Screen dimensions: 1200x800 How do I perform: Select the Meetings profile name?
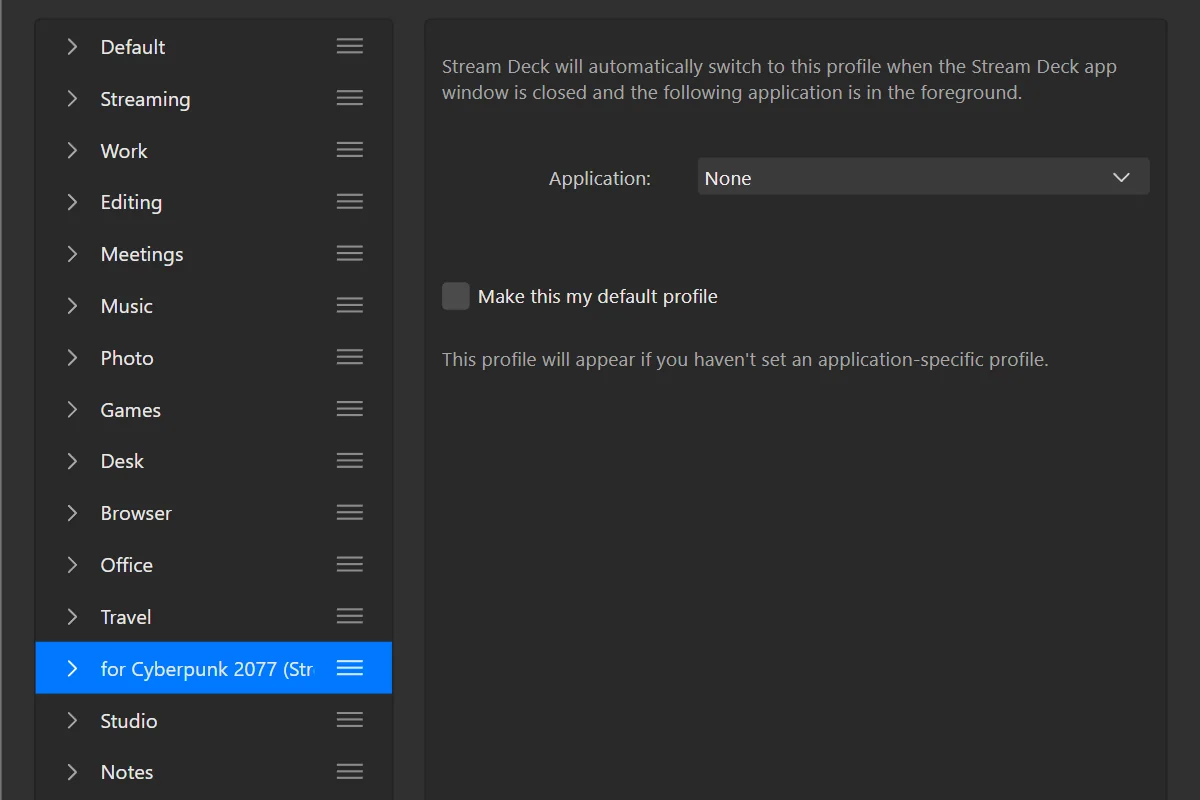pyautogui.click(x=142, y=254)
